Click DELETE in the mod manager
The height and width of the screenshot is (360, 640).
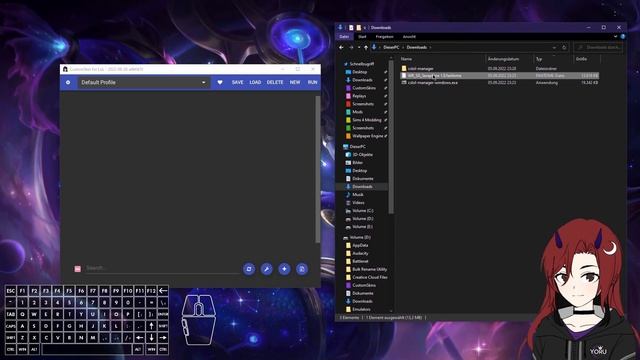tap(275, 82)
